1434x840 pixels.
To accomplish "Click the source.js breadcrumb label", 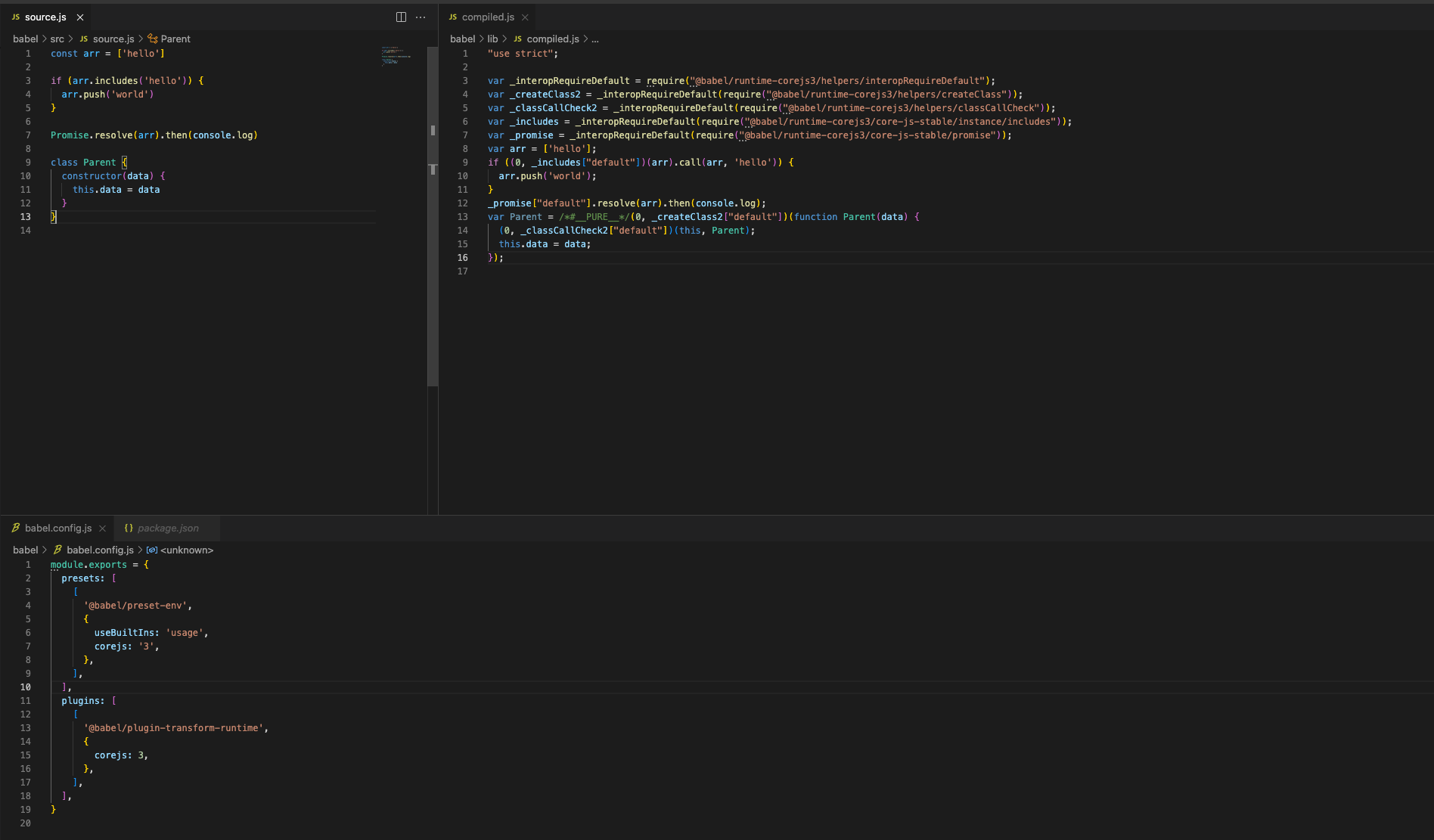I will coord(112,39).
